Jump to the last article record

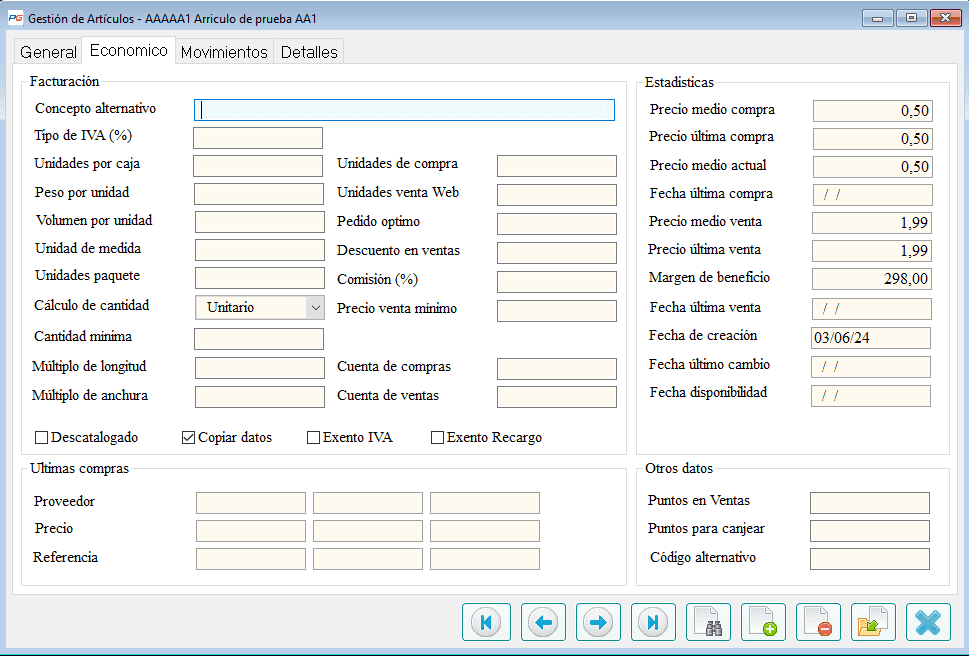pyautogui.click(x=653, y=622)
